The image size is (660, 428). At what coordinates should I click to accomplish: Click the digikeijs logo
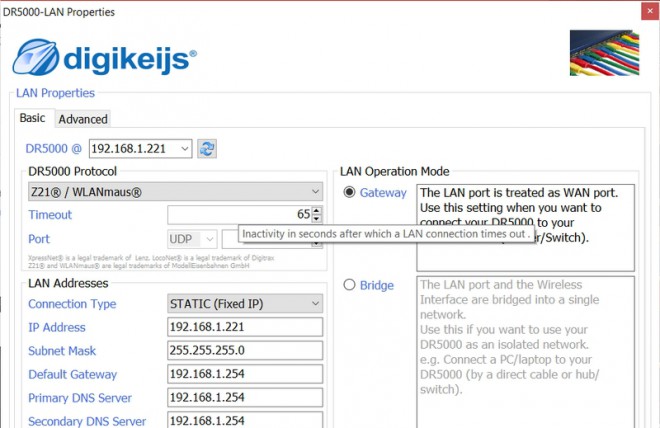click(104, 58)
